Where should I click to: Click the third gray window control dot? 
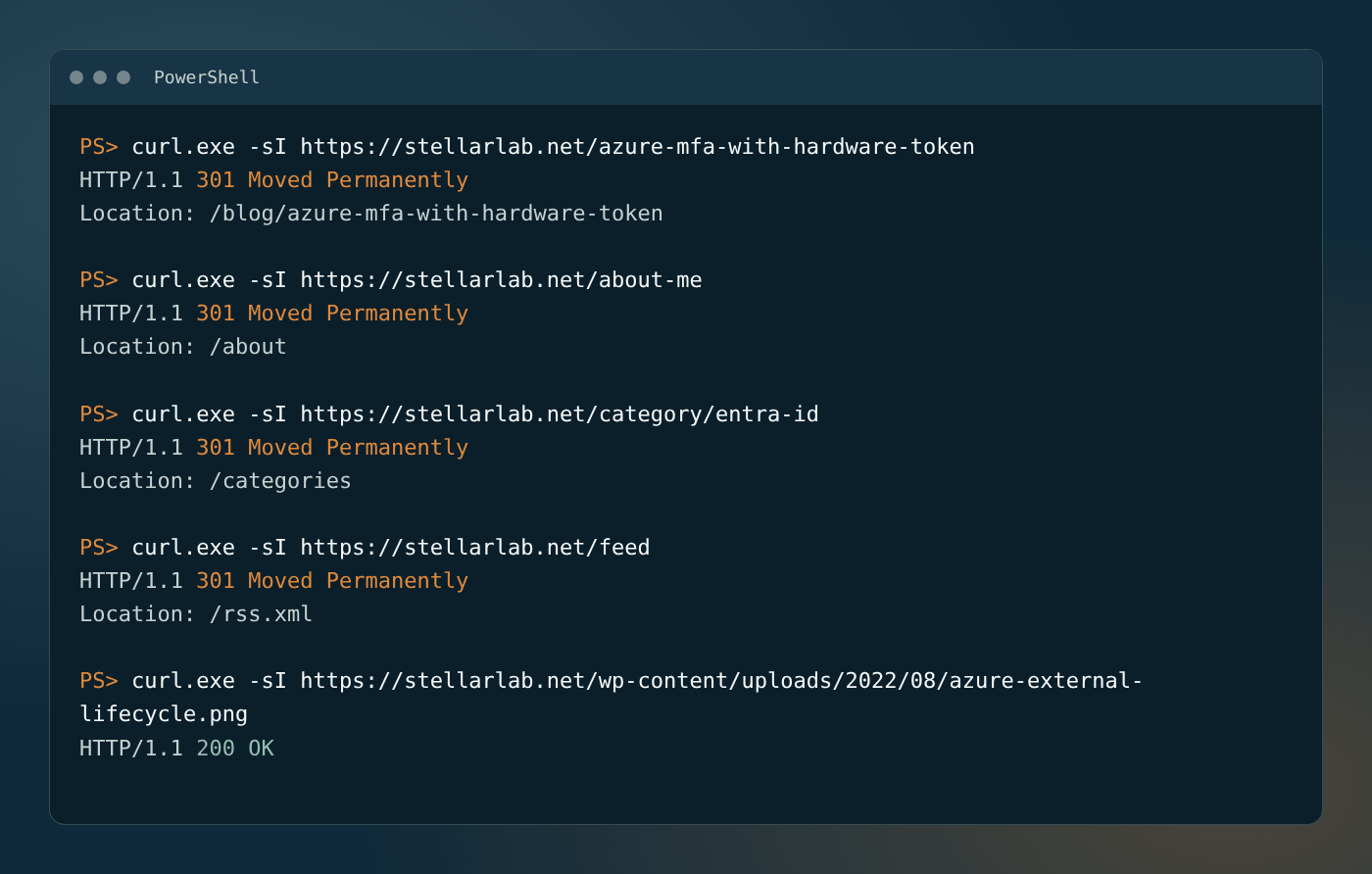123,77
